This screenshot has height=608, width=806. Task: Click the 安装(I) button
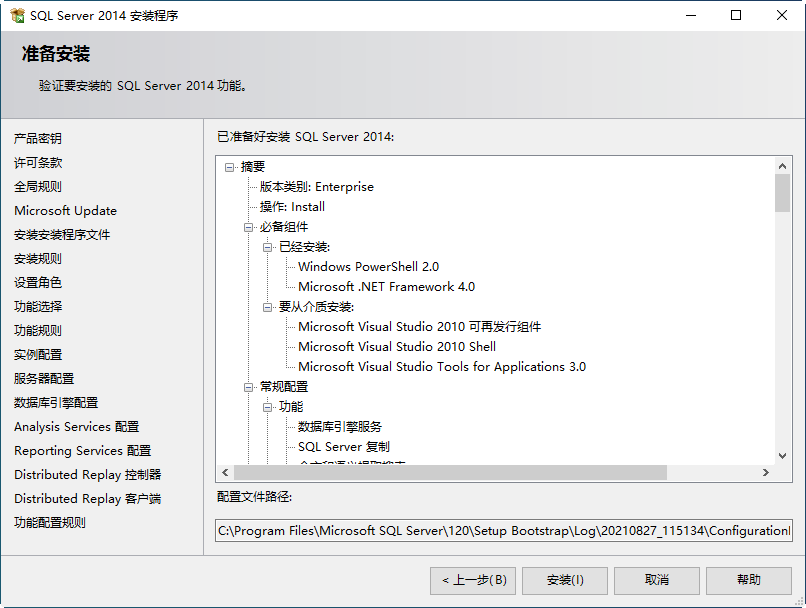point(565,580)
